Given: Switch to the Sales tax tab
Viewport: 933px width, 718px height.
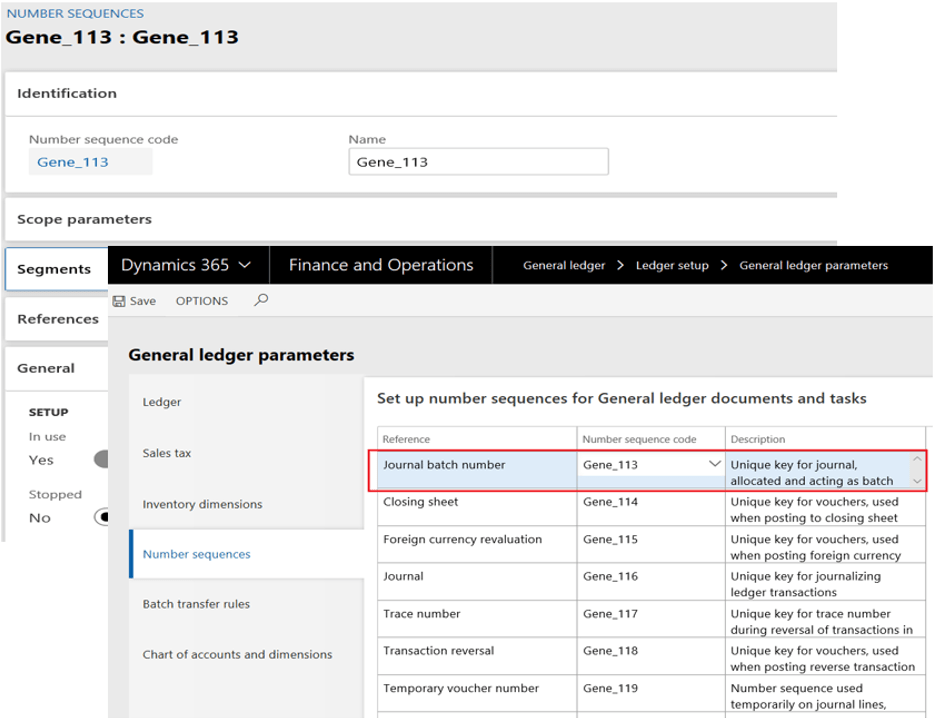Looking at the screenshot, I should point(166,453).
